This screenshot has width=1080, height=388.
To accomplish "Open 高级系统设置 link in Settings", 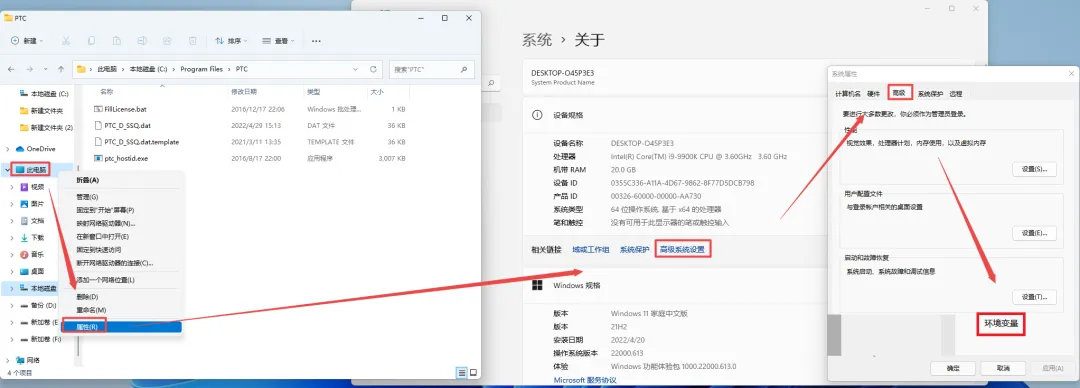I will pyautogui.click(x=683, y=249).
